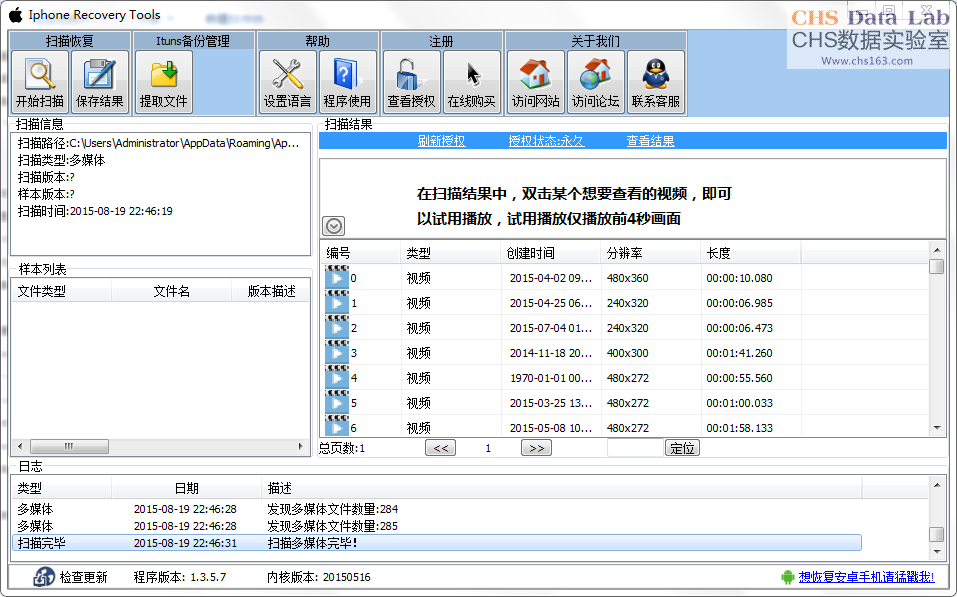Select the video icon for row 3
This screenshot has height=597, width=957.
[336, 352]
